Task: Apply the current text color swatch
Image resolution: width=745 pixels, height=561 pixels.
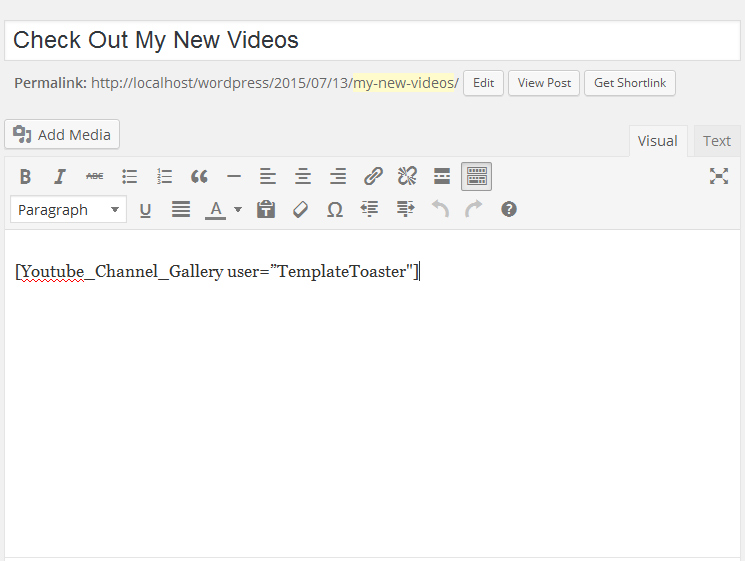Action: (x=215, y=210)
